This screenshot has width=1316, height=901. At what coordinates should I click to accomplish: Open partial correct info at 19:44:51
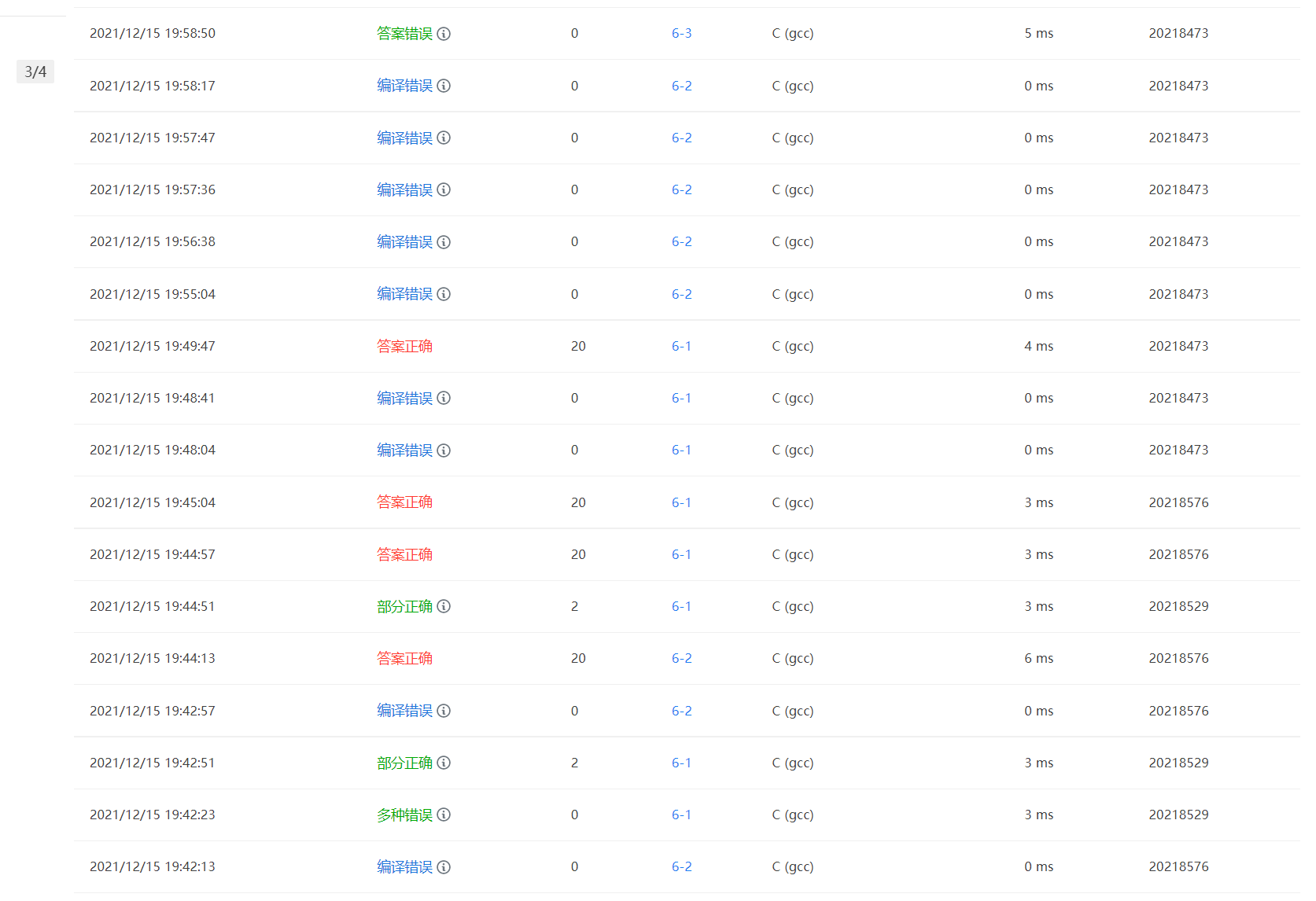coord(444,606)
